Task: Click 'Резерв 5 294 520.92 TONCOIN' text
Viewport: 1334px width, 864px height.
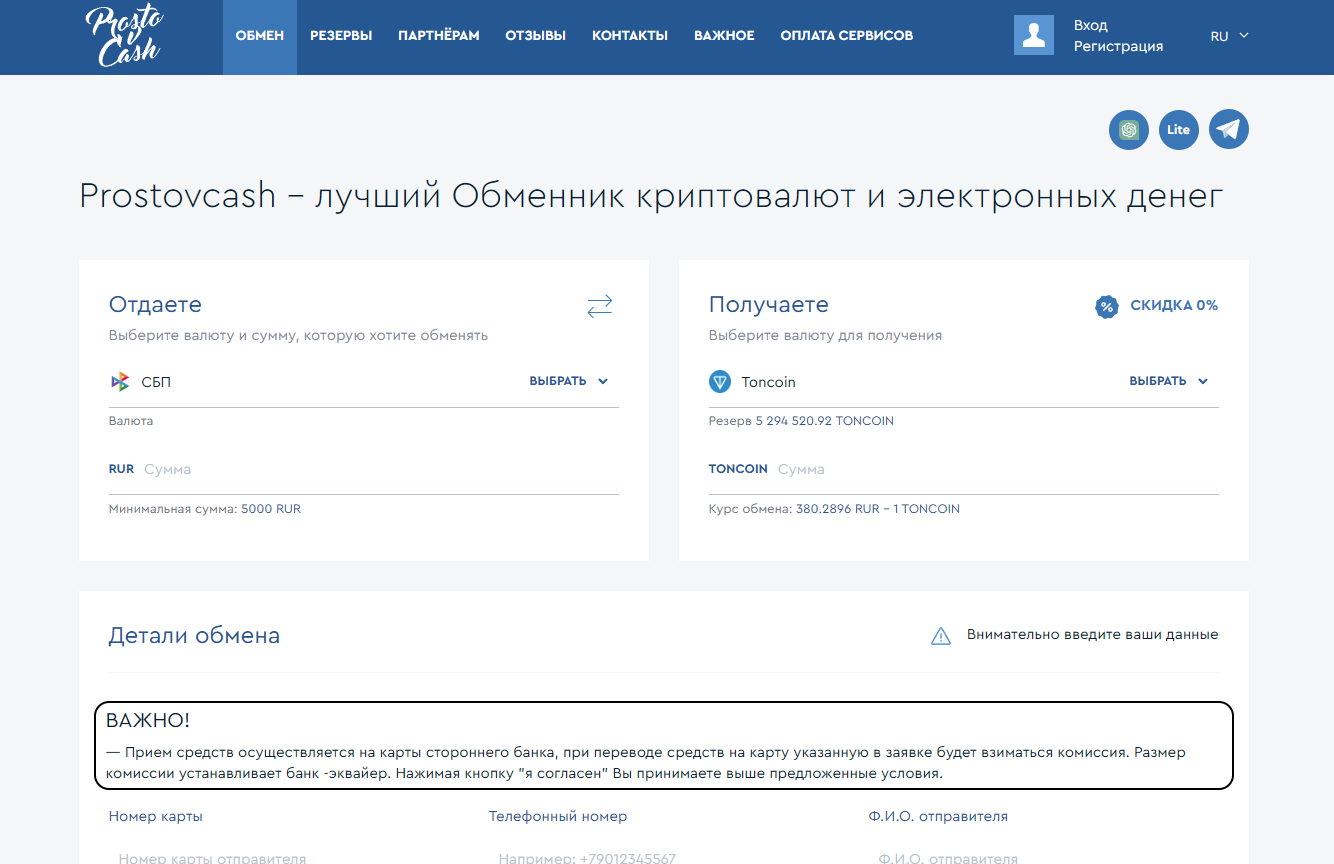Action: [801, 421]
